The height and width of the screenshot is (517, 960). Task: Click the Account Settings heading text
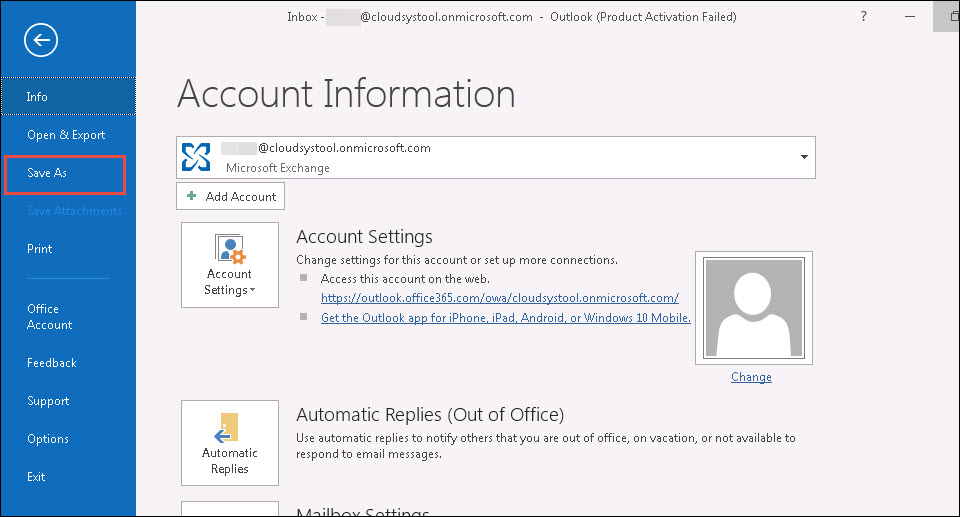click(364, 236)
